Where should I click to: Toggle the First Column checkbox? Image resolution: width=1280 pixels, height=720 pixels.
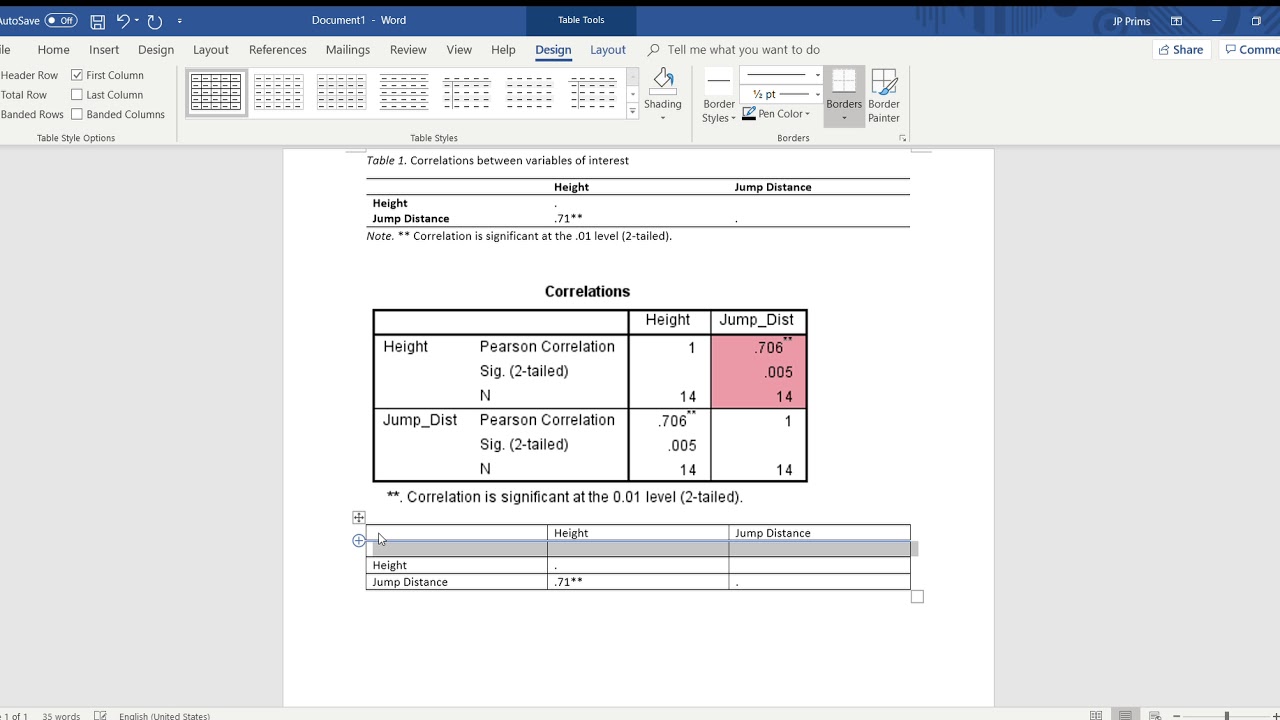77,75
